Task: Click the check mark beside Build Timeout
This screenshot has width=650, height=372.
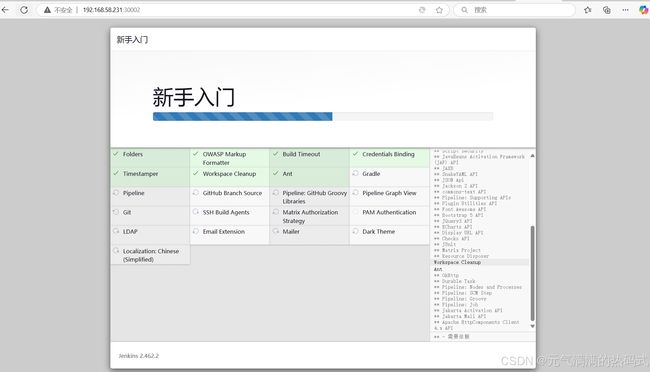Action: pyautogui.click(x=275, y=154)
